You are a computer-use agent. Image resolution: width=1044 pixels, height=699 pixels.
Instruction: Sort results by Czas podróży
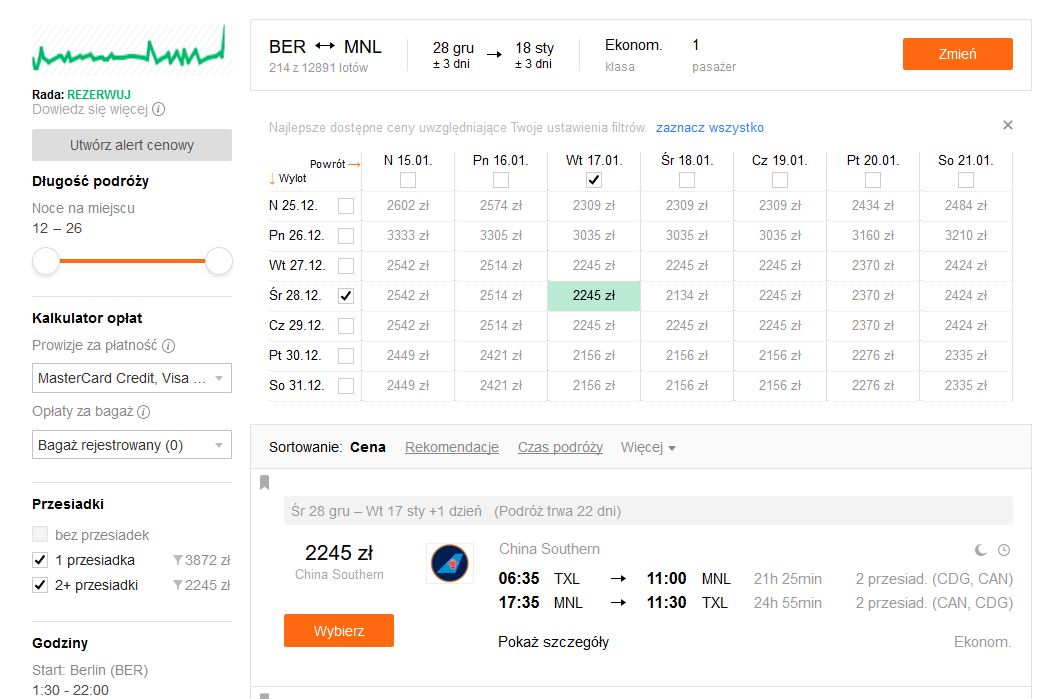[560, 447]
